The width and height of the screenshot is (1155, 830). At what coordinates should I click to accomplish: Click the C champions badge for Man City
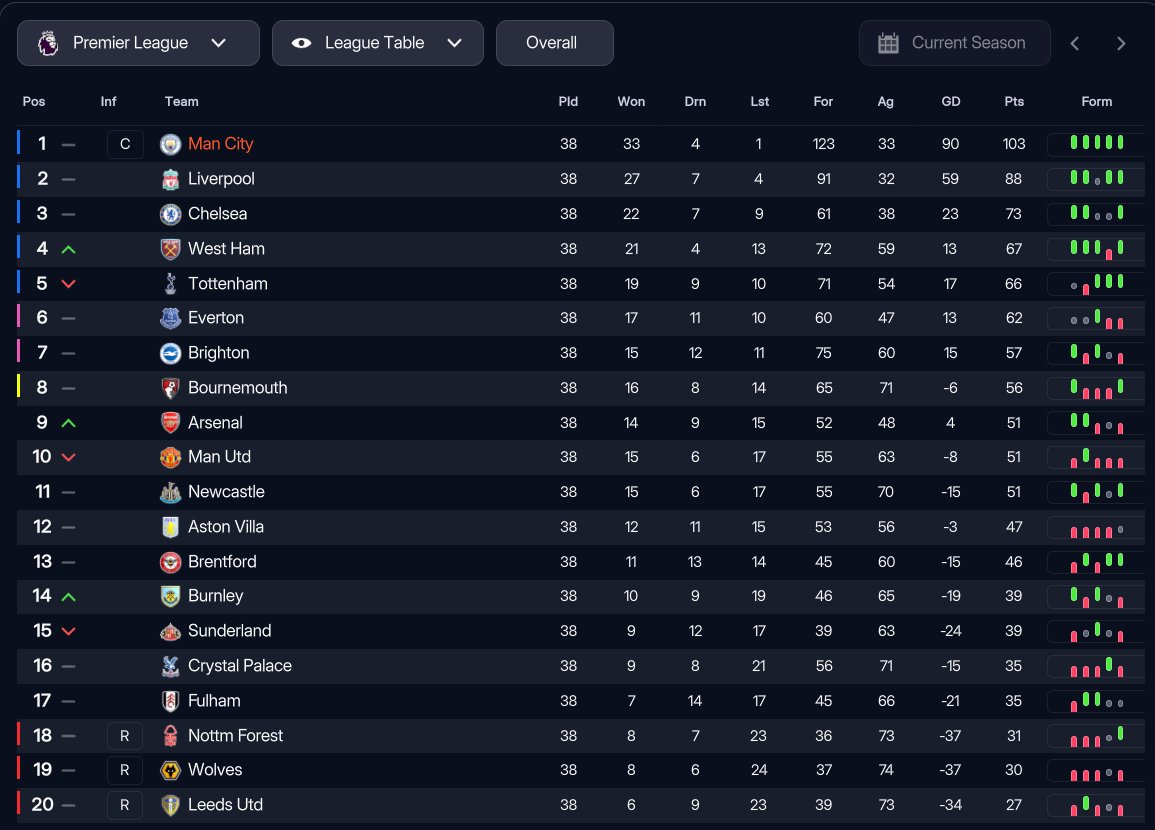pos(125,144)
